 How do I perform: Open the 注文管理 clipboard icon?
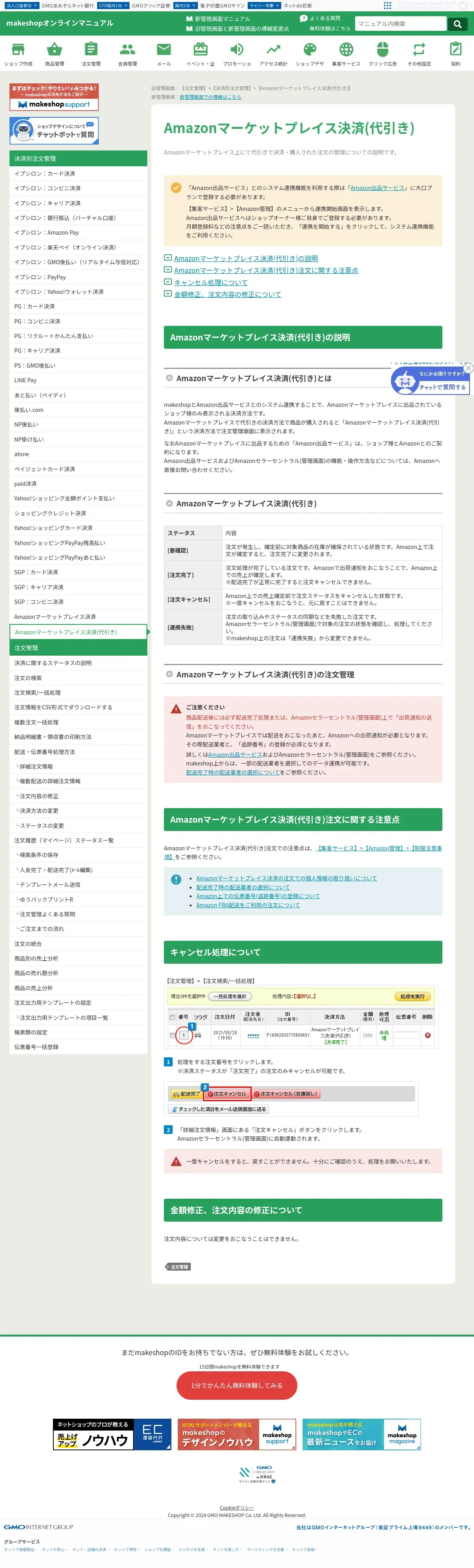(x=91, y=49)
